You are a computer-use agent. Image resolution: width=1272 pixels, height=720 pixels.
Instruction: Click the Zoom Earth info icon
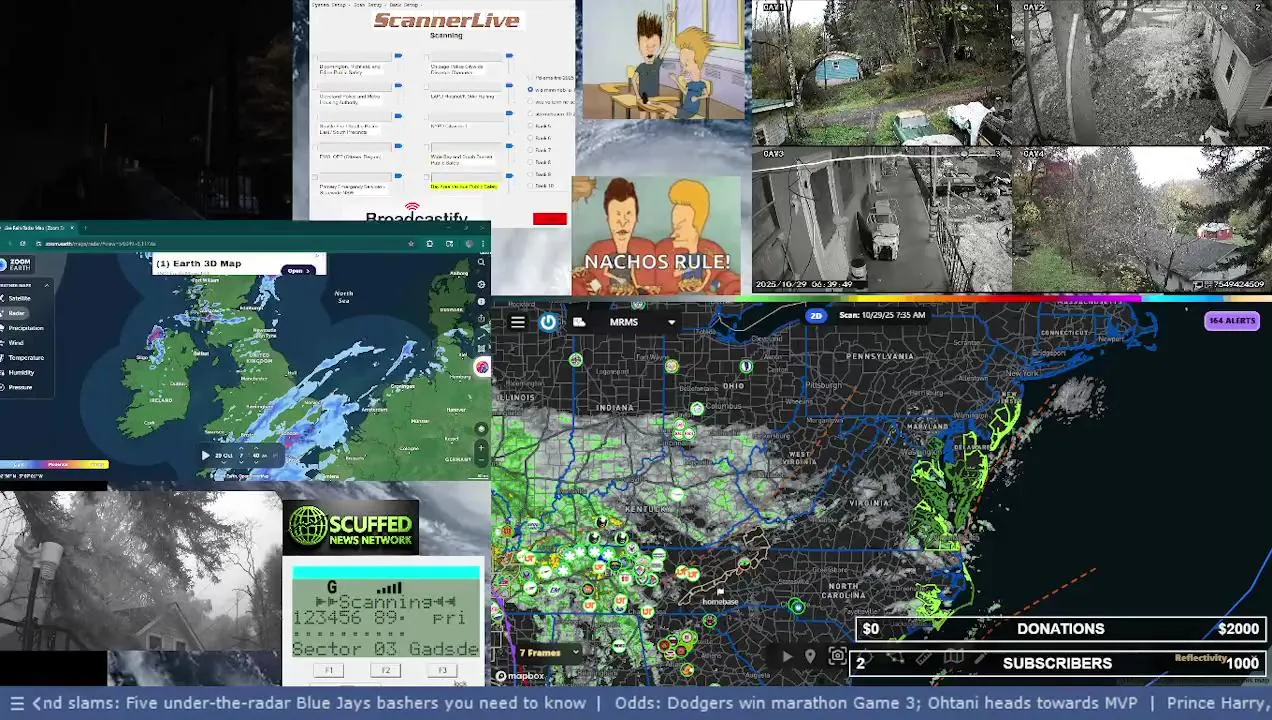[x=481, y=302]
